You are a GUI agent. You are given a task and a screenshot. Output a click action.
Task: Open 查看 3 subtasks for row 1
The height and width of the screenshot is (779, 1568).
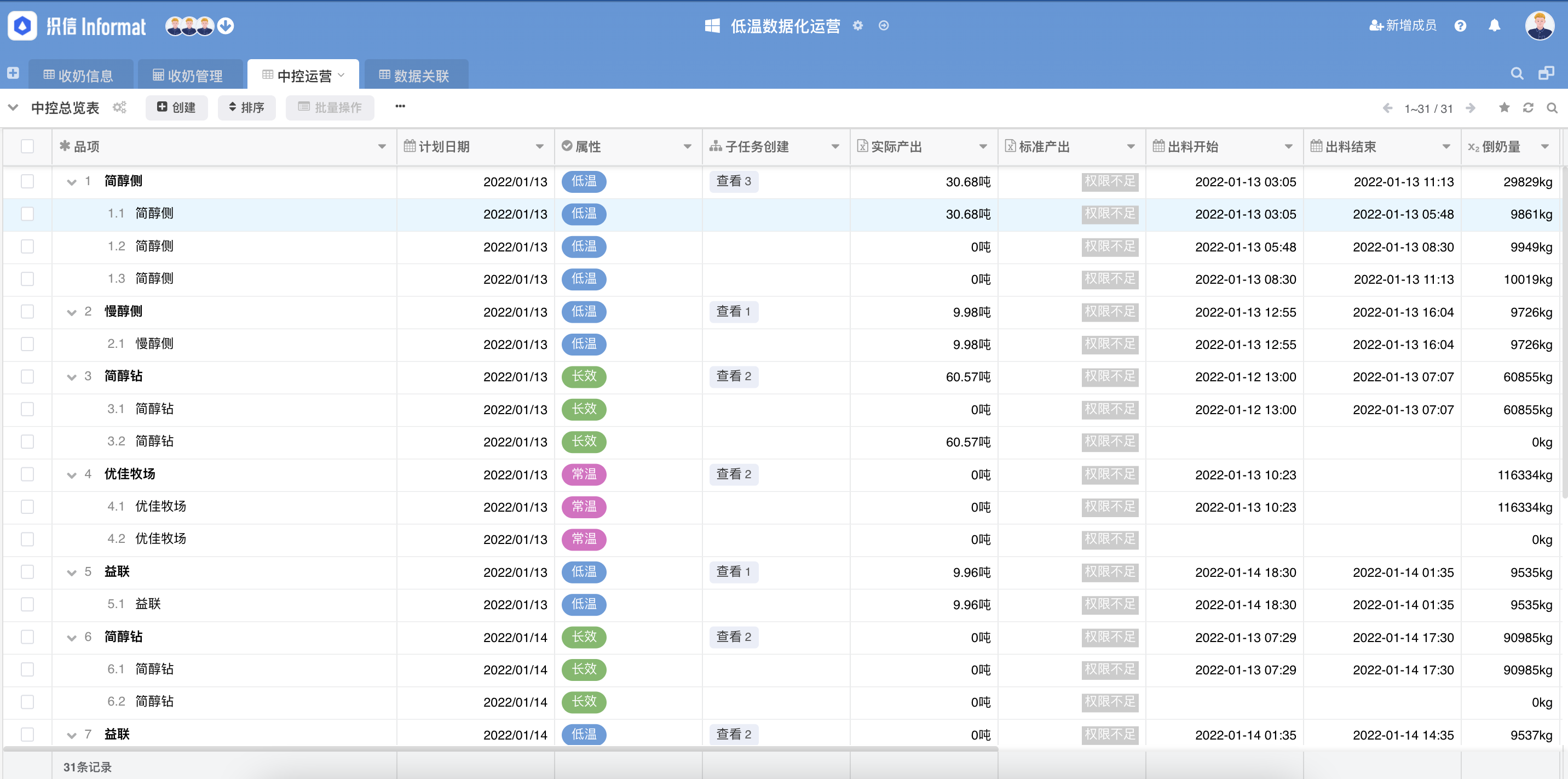coord(734,181)
